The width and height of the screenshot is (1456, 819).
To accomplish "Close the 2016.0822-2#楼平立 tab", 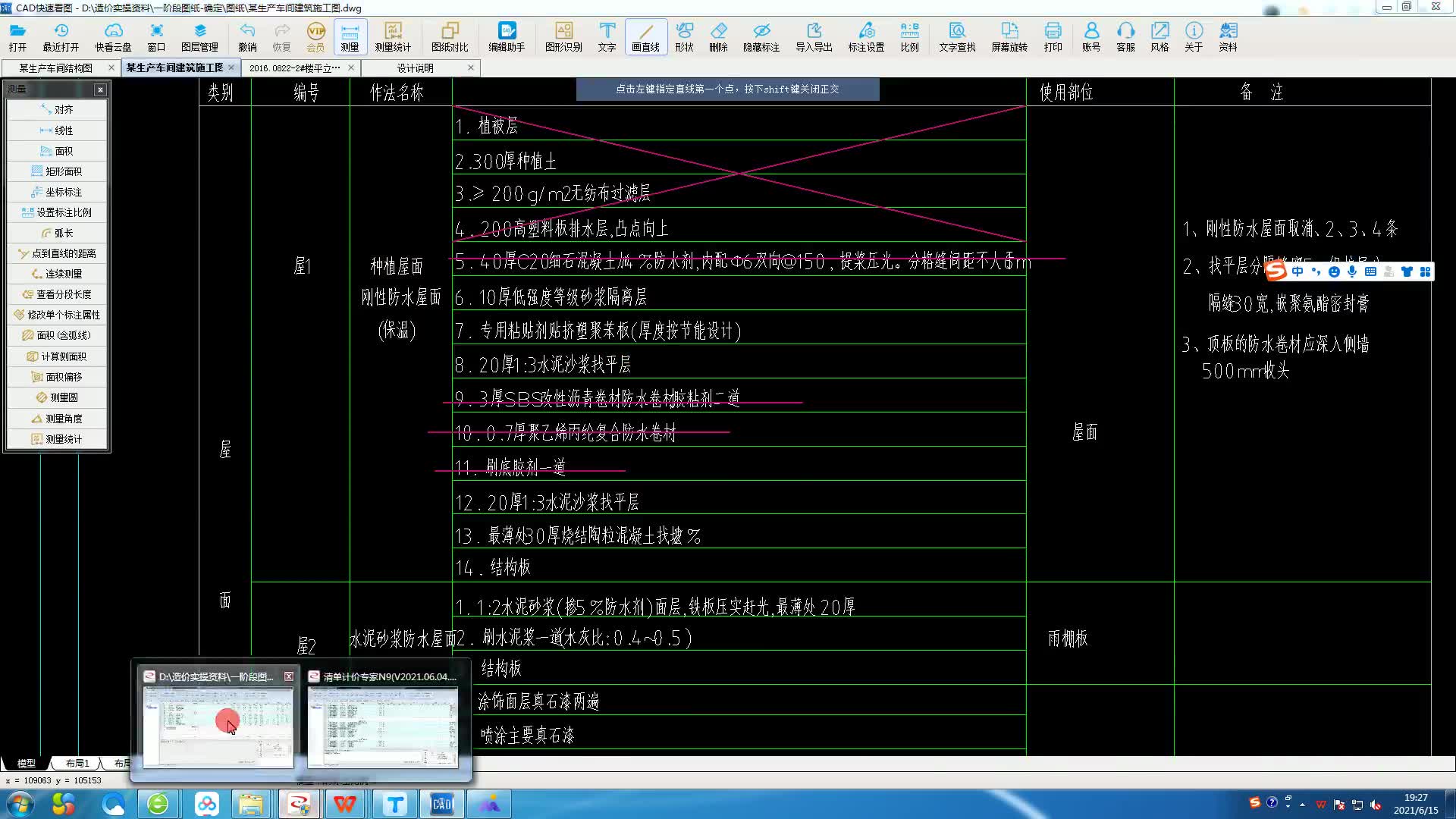I will point(351,67).
